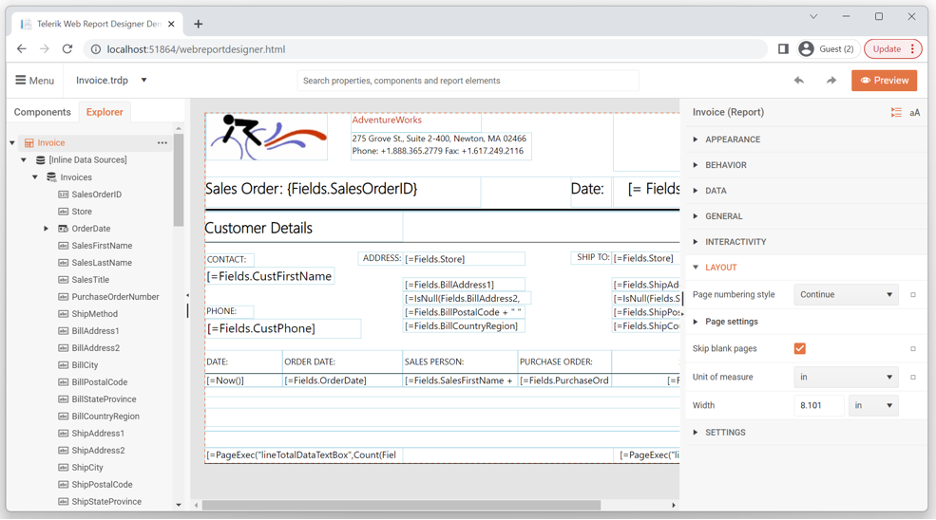936x520 pixels.
Task: Open the hamburger Menu icon
Action: tap(21, 80)
